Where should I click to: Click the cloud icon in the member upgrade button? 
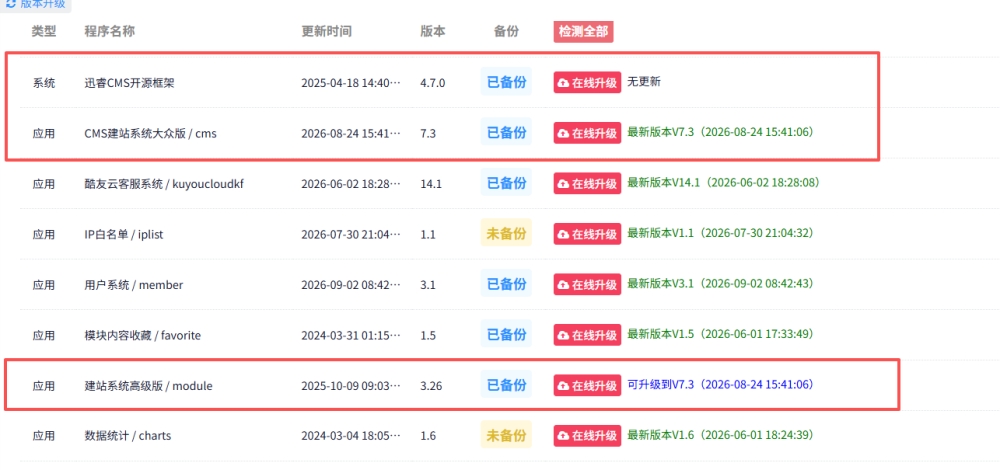pyautogui.click(x=564, y=285)
